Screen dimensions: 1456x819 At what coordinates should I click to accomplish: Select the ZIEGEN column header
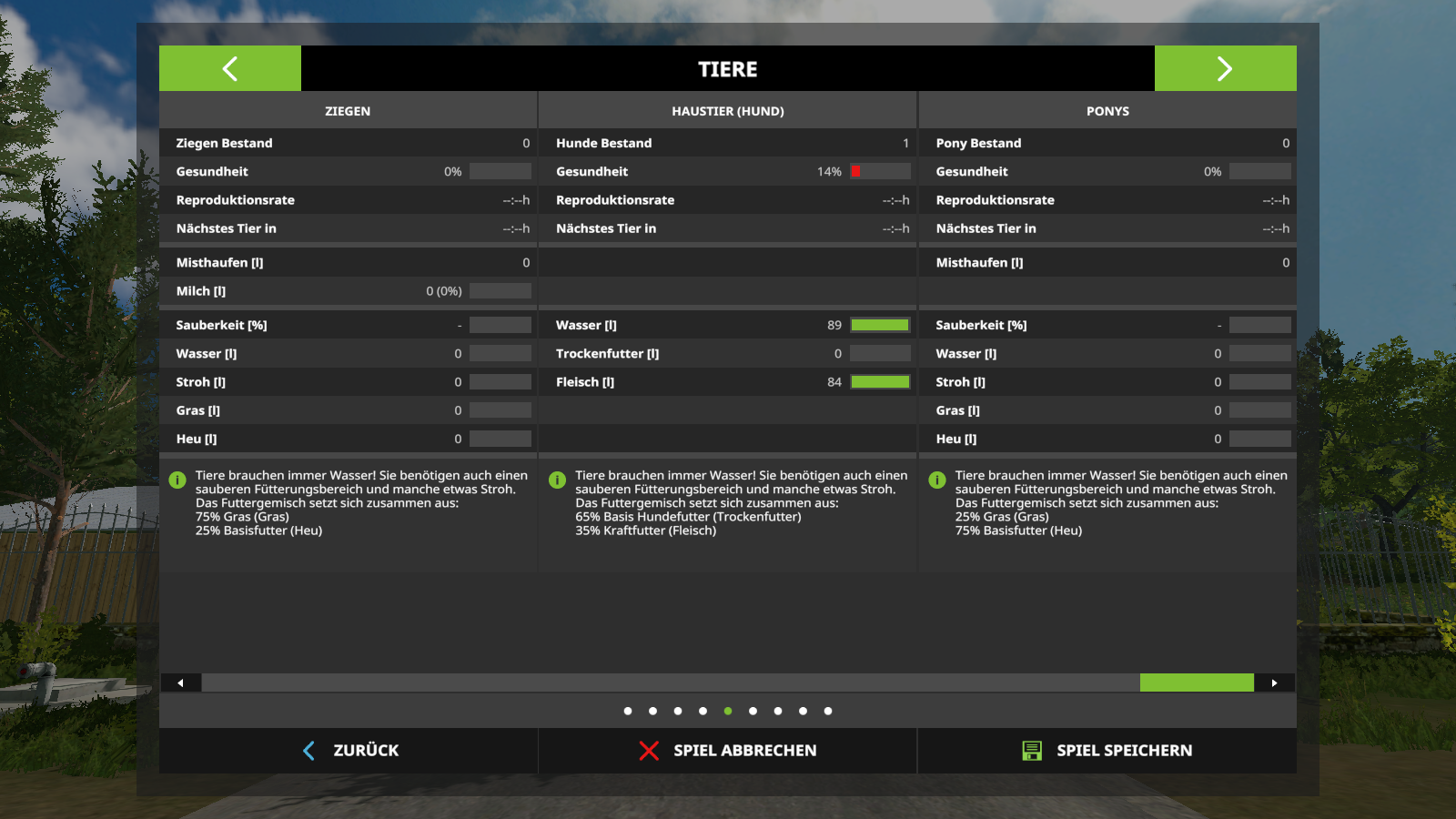click(348, 111)
